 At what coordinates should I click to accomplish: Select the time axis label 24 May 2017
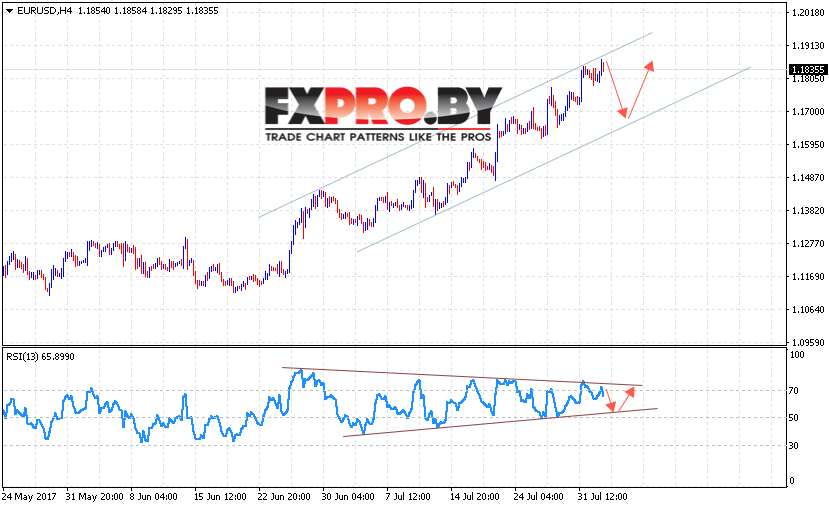[x=29, y=497]
